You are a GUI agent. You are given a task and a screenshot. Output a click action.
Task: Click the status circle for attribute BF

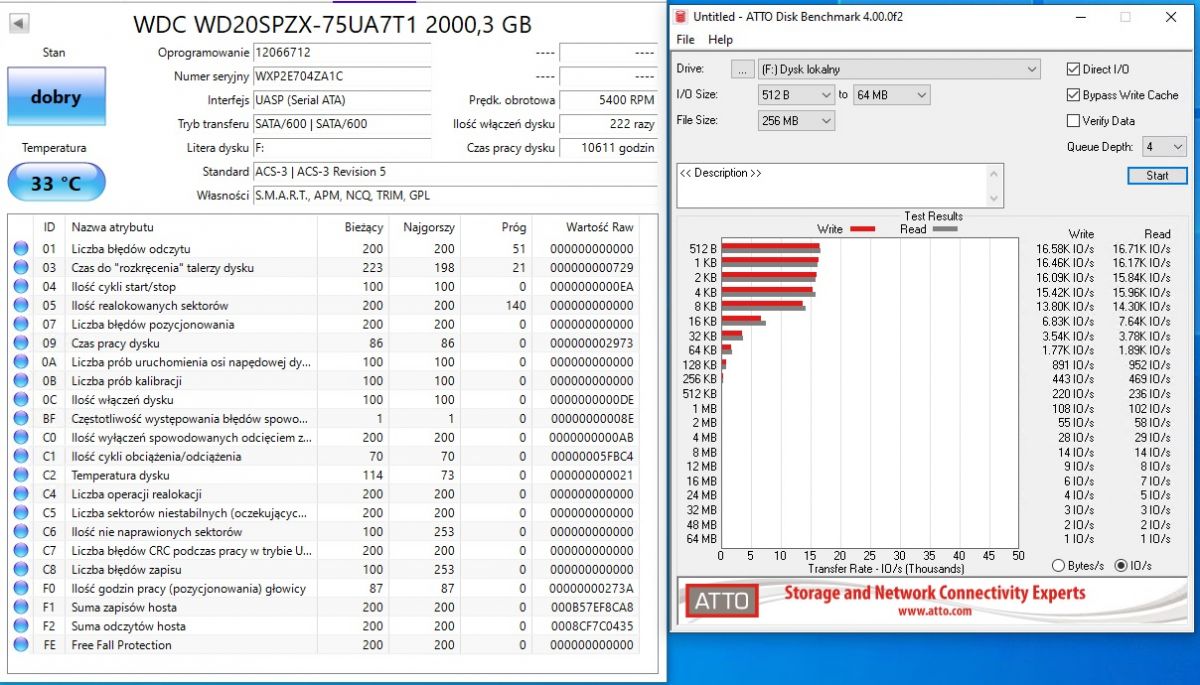coord(21,418)
